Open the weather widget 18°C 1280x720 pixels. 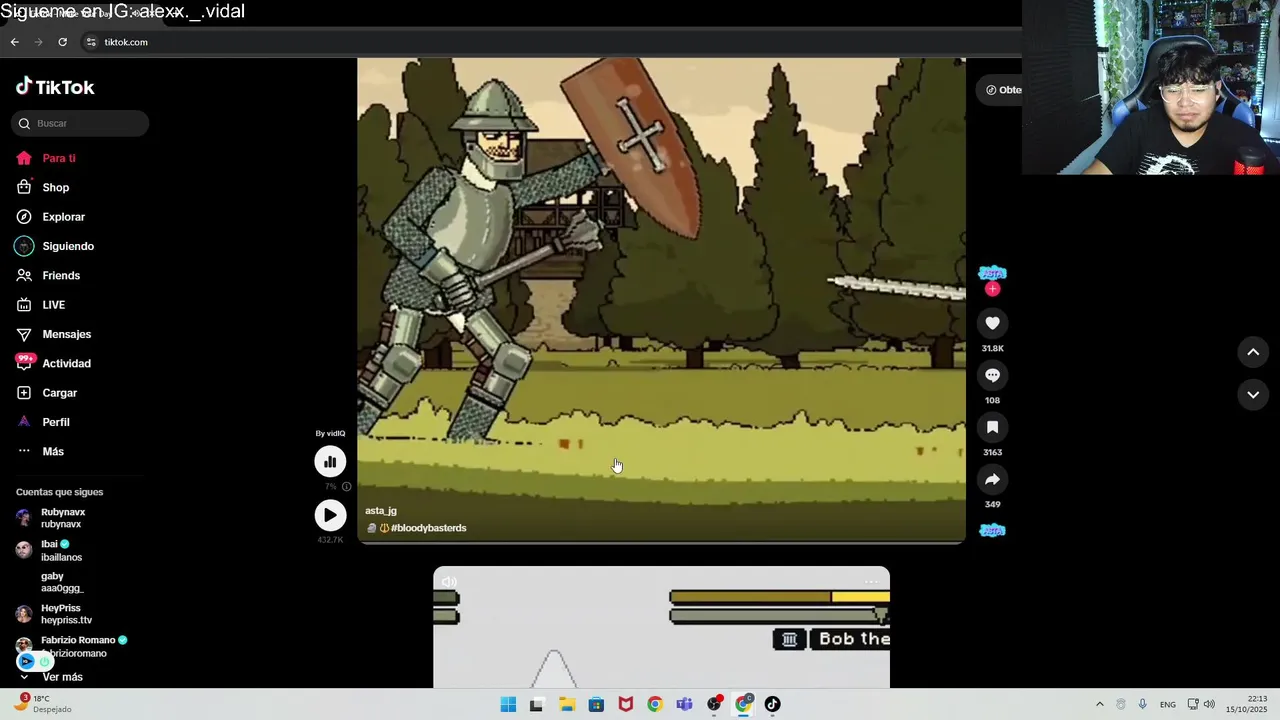[42, 703]
